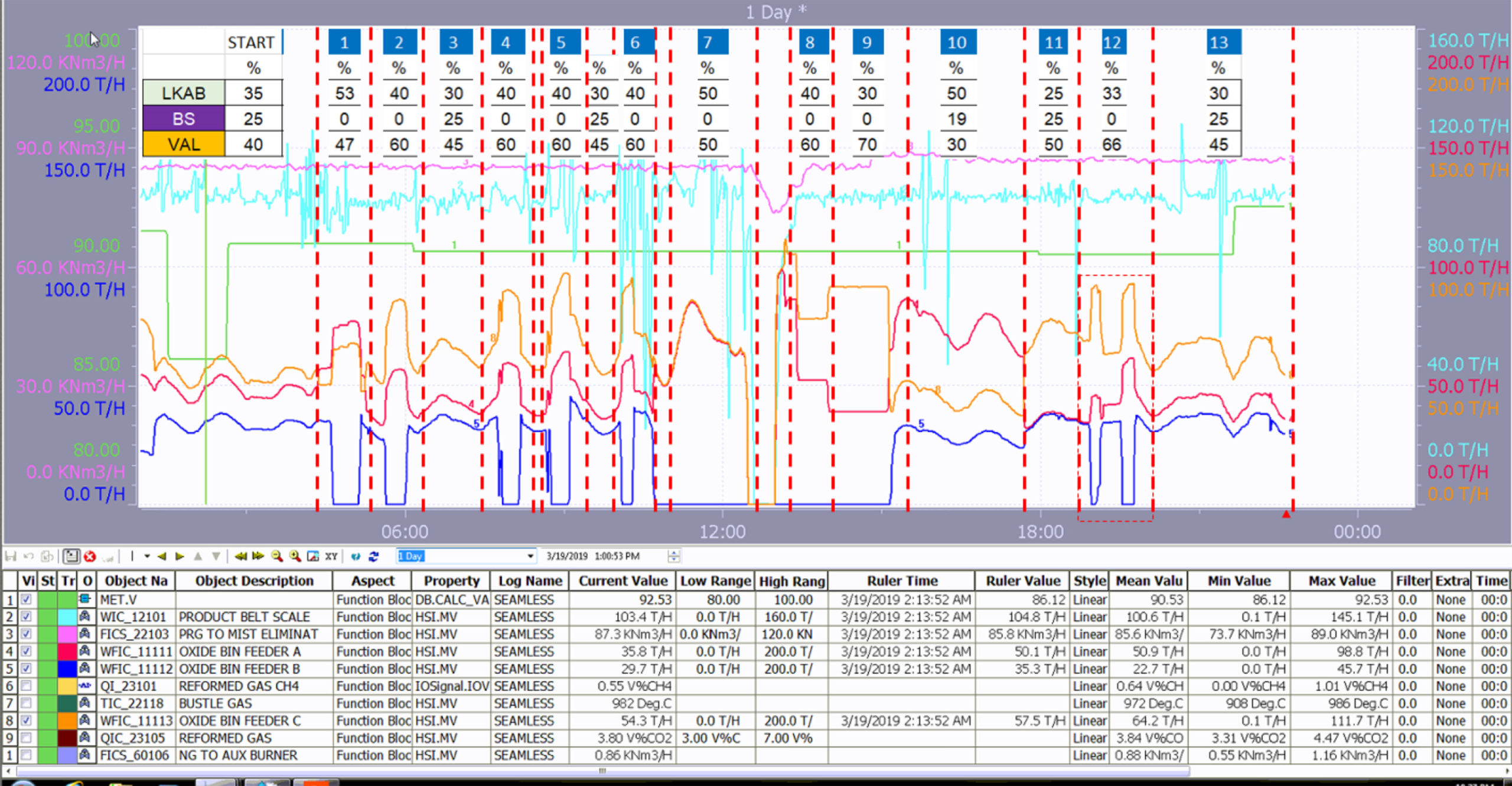The image size is (1512, 786).
Task: Click the double right arrow page forward
Action: pyautogui.click(x=258, y=556)
